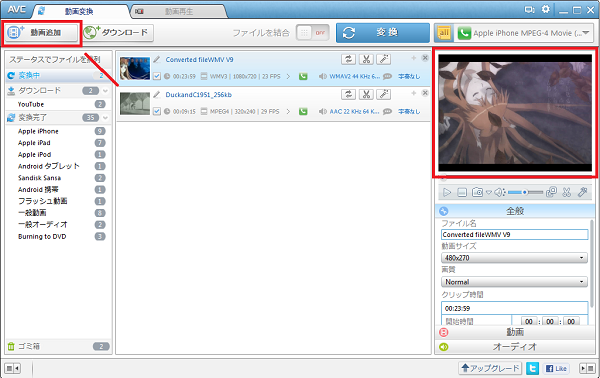Switch to the 動画変換 tab

(x=79, y=11)
